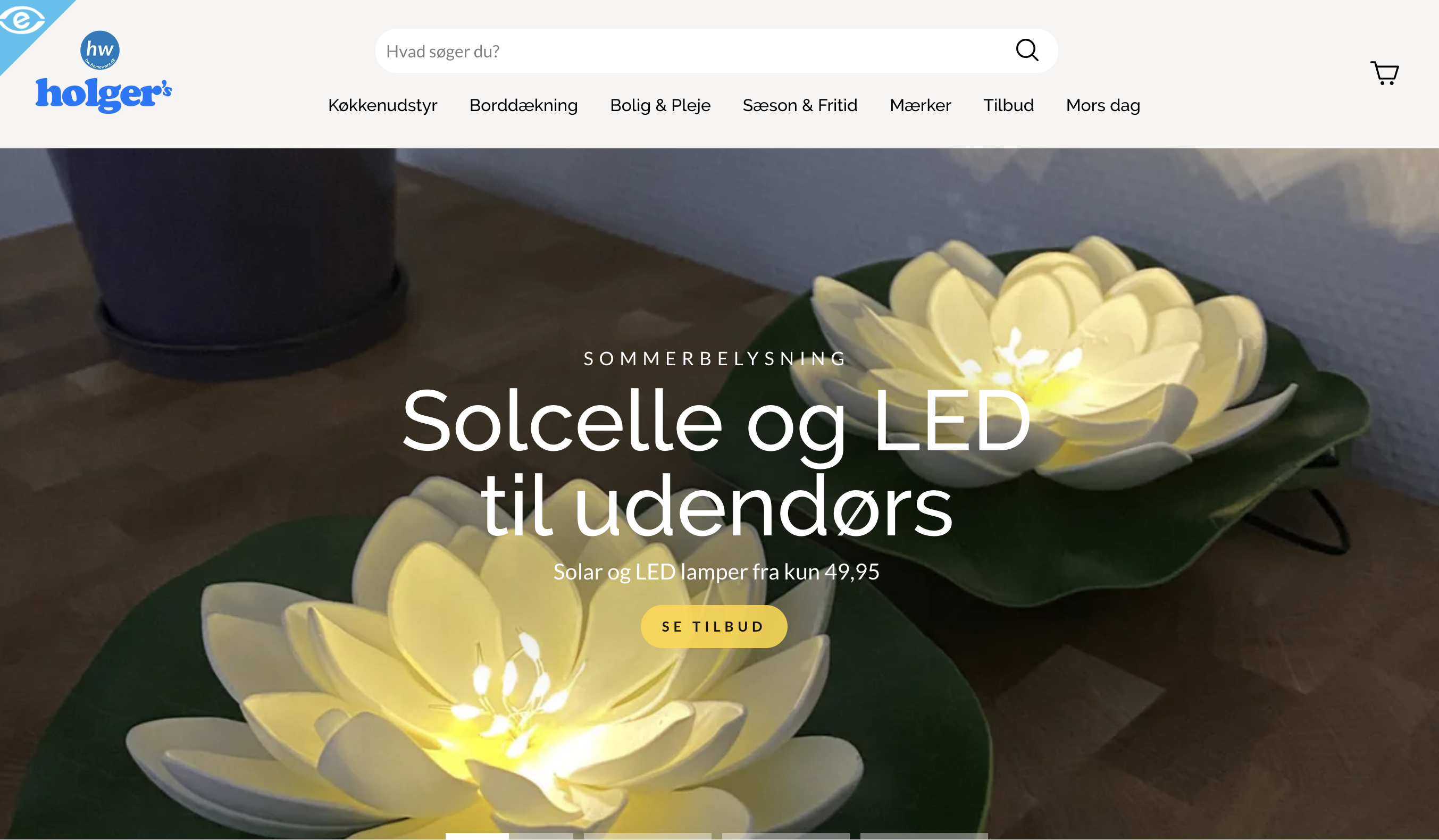
Task: Jump to the second slideshow indicator bar
Action: (648, 837)
